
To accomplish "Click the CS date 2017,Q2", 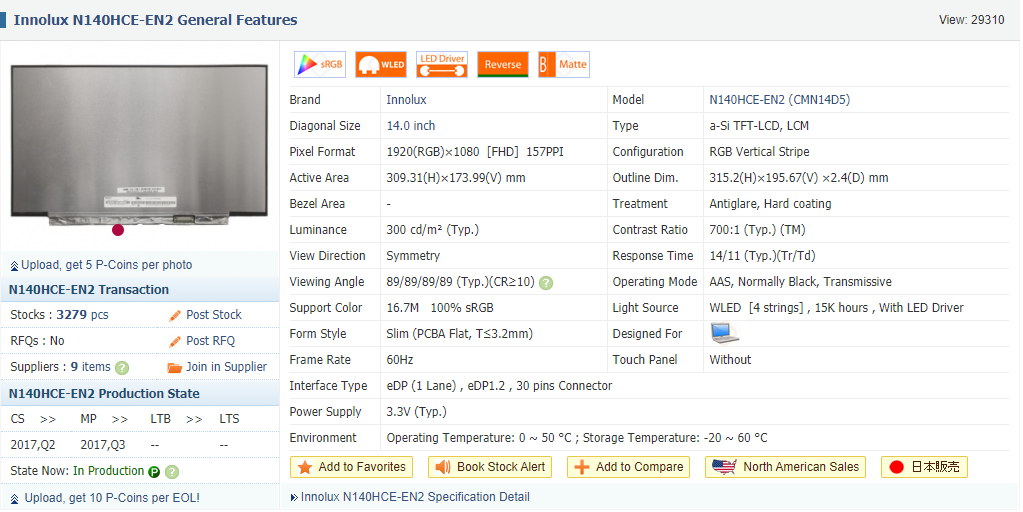I will pyautogui.click(x=33, y=445).
